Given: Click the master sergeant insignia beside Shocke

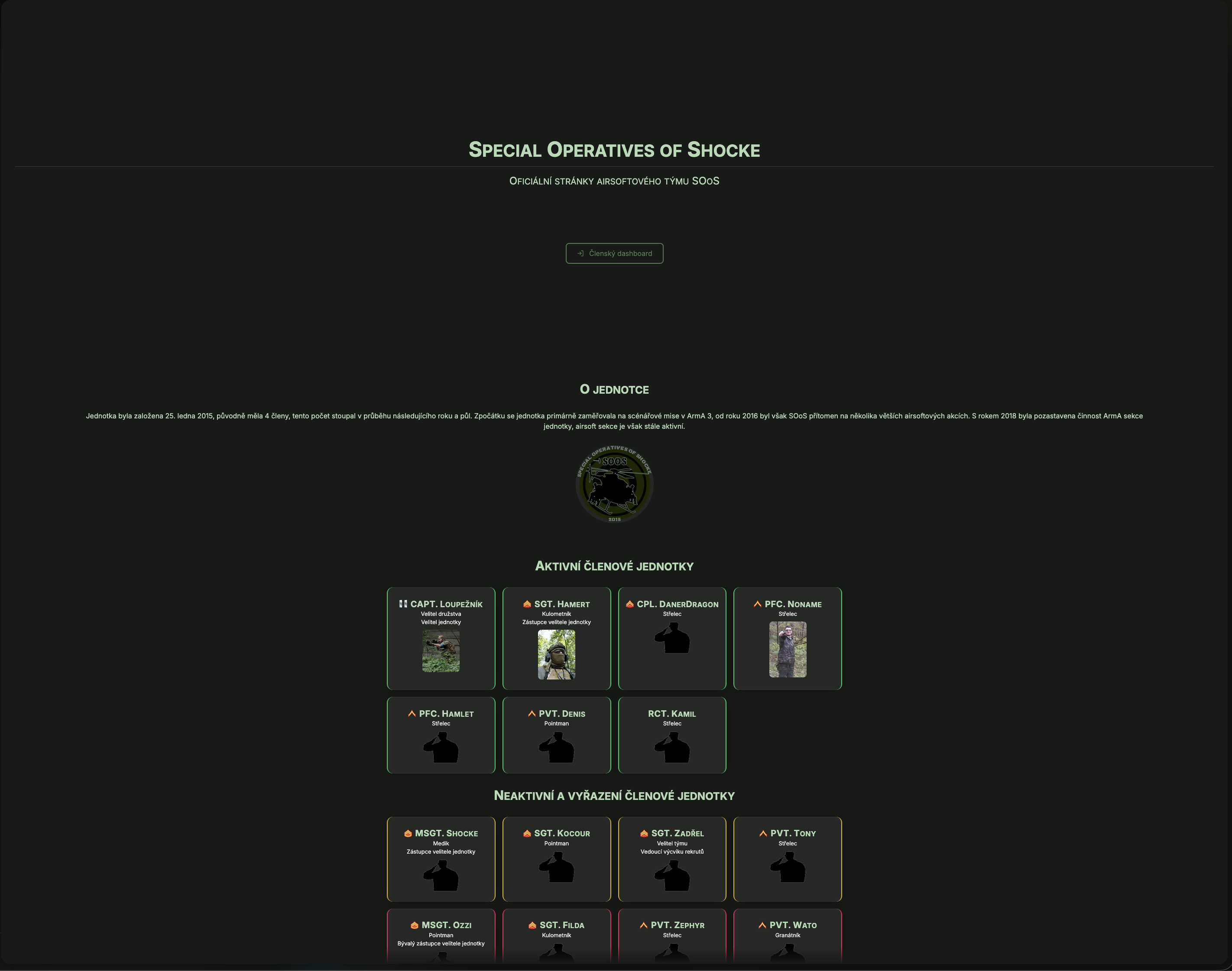Looking at the screenshot, I should point(408,833).
